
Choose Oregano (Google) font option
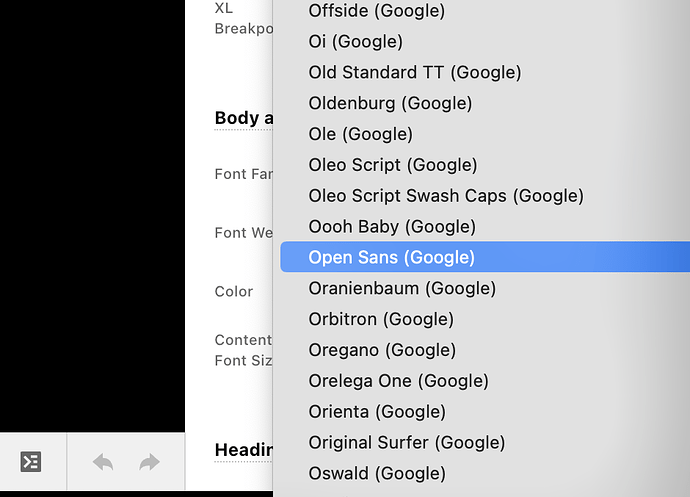381,350
